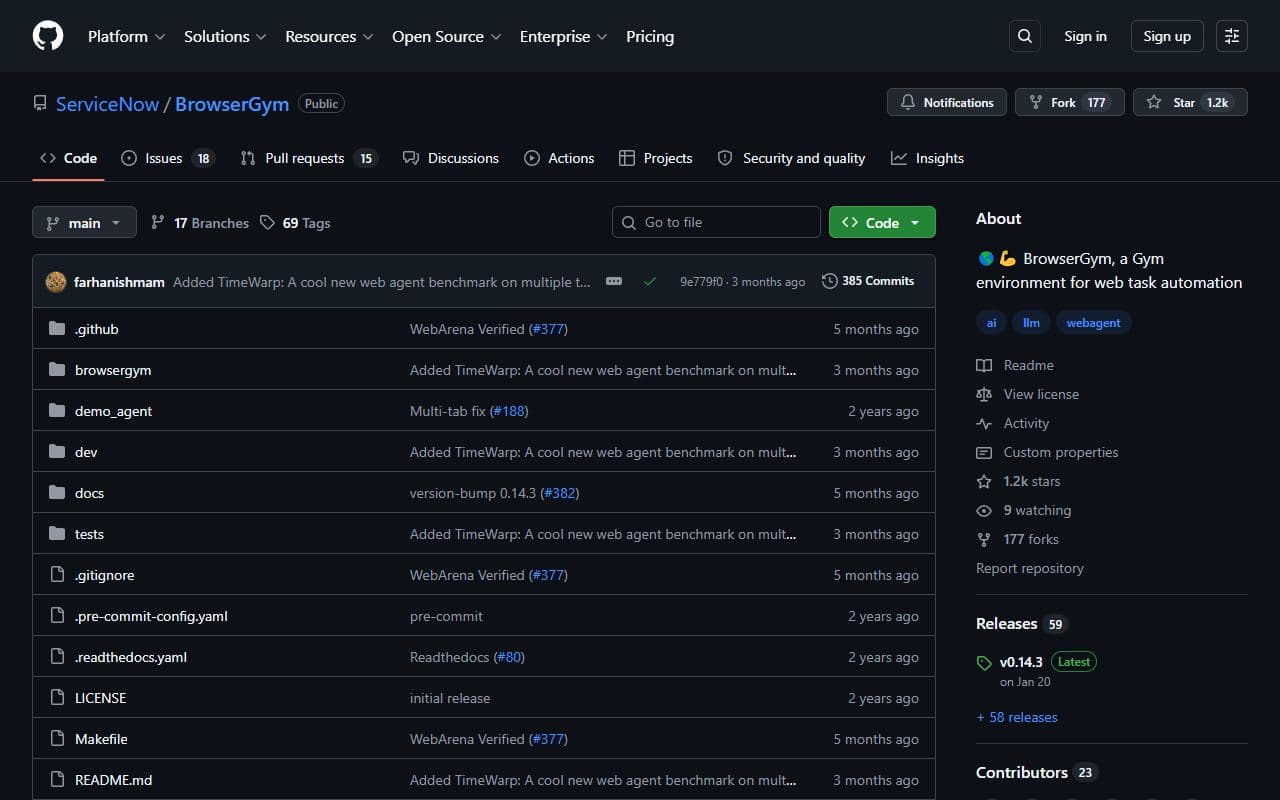This screenshot has height=800, width=1280.
Task: Expand the Solutions menu
Action: pos(225,36)
